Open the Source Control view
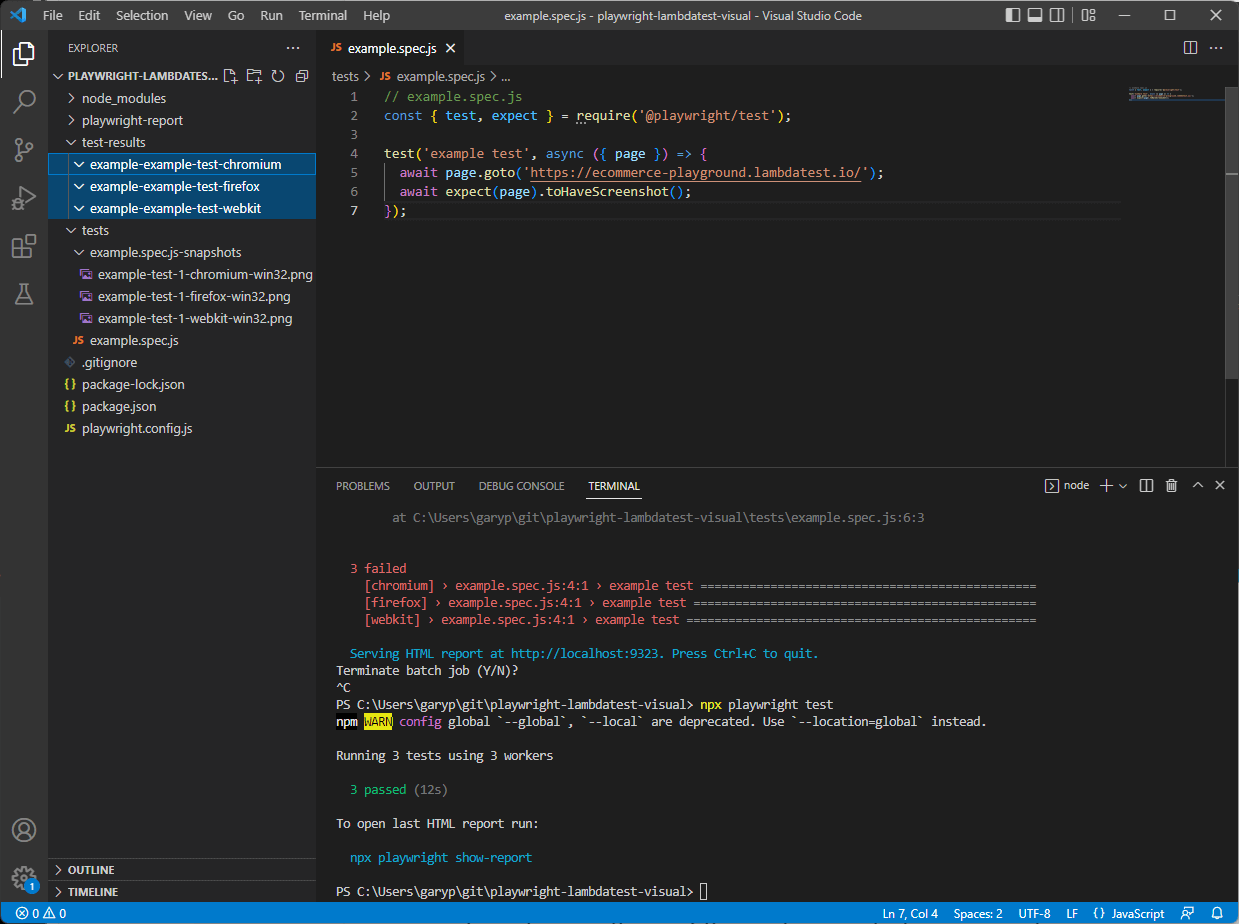The width and height of the screenshot is (1239, 924). pos(24,150)
